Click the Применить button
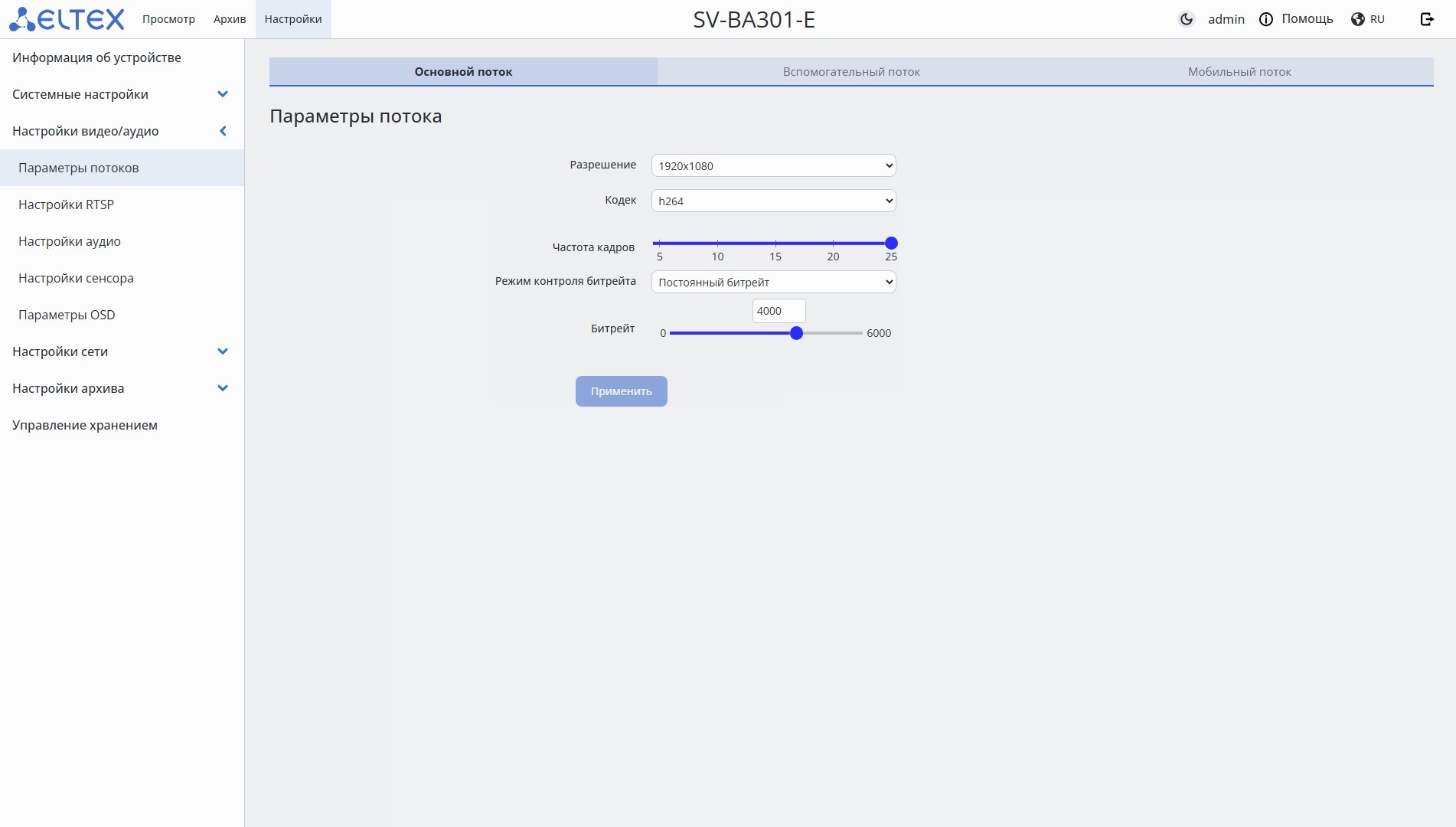Viewport: 1456px width, 827px height. pos(622,391)
